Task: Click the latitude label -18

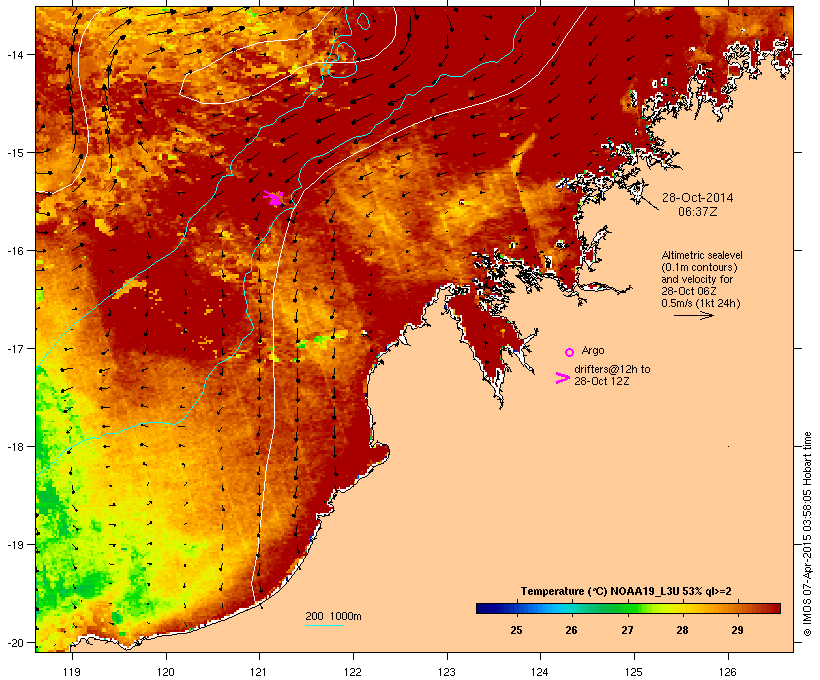Action: point(15,446)
